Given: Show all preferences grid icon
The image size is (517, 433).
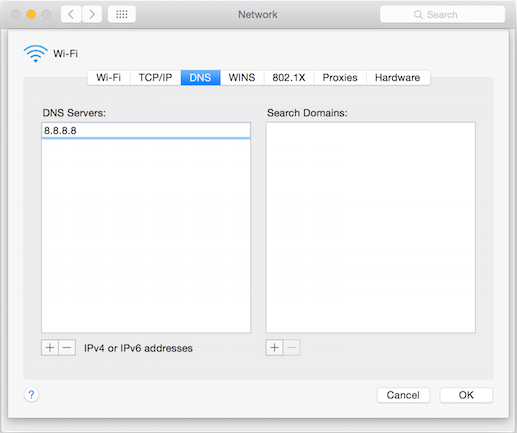Looking at the screenshot, I should tap(122, 14).
